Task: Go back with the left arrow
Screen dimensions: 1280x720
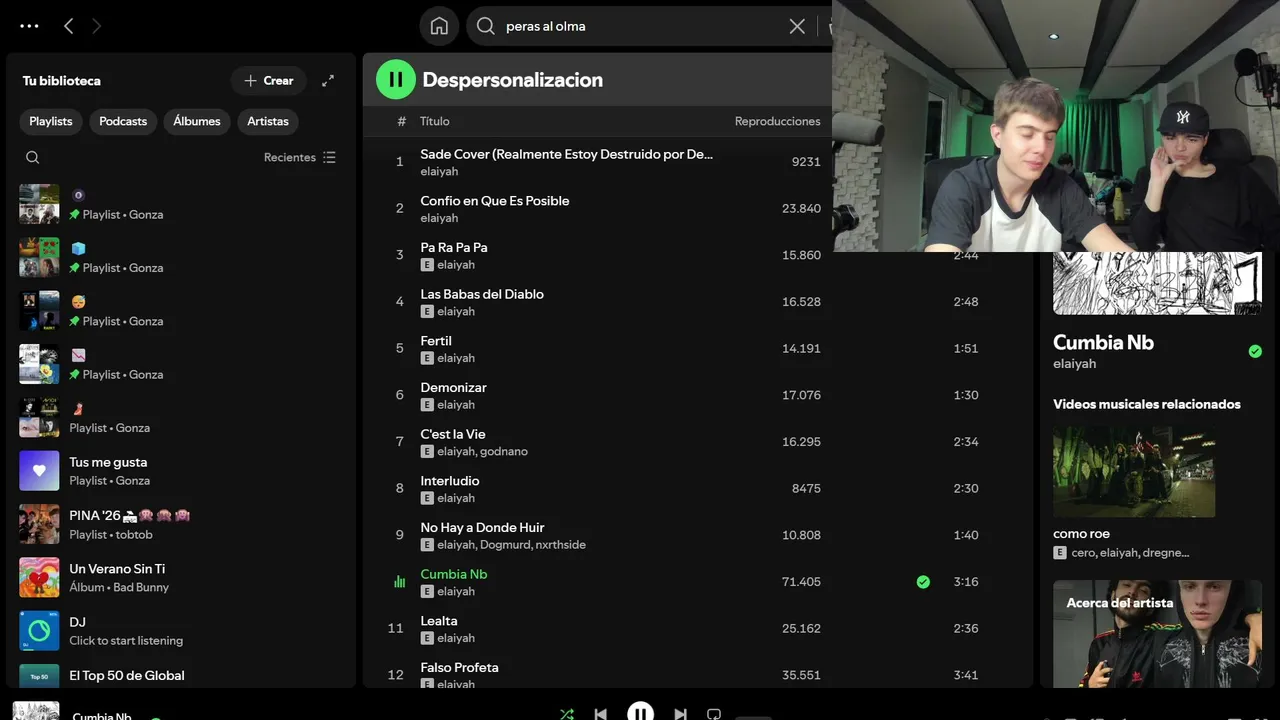Action: (x=68, y=26)
